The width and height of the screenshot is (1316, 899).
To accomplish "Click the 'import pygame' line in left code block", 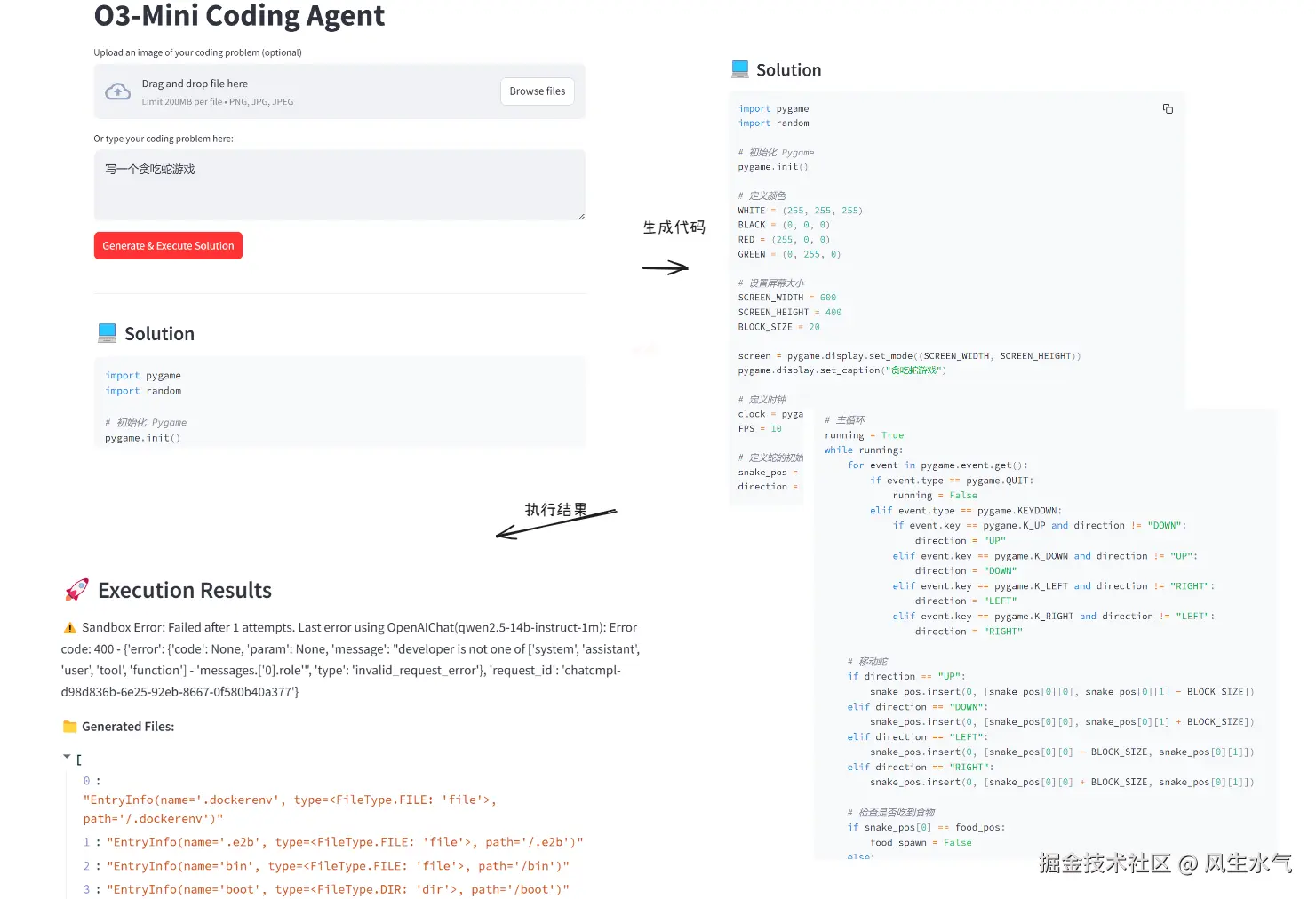I will (143, 376).
